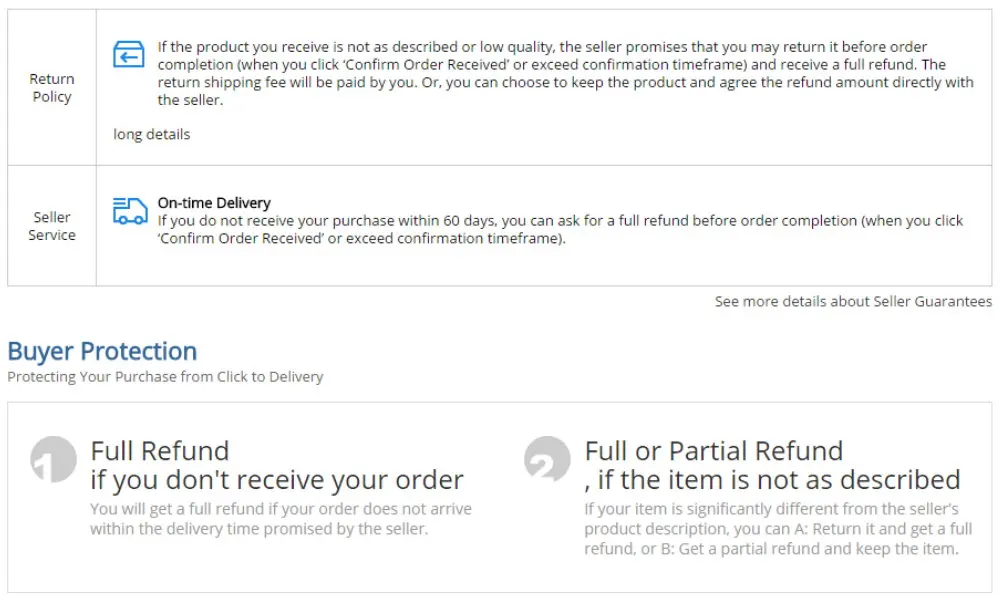Select the Return Policy row label

coord(52,88)
